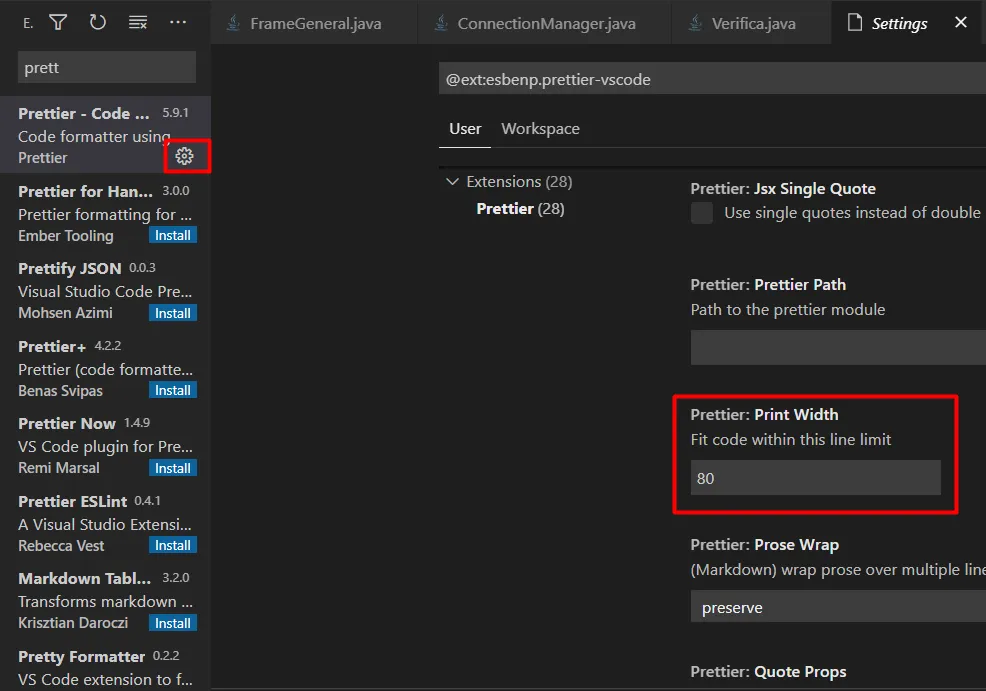
Task: Open the Prettier - Code formatter gear menu
Action: coord(184,156)
